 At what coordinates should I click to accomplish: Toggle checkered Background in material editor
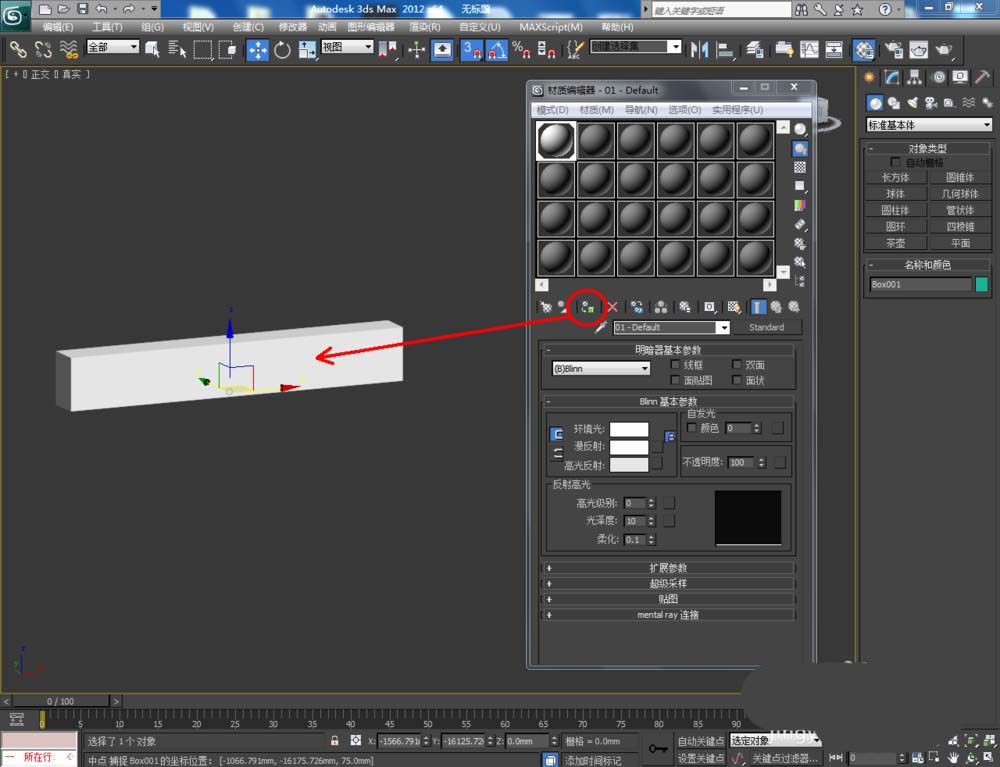coord(800,167)
